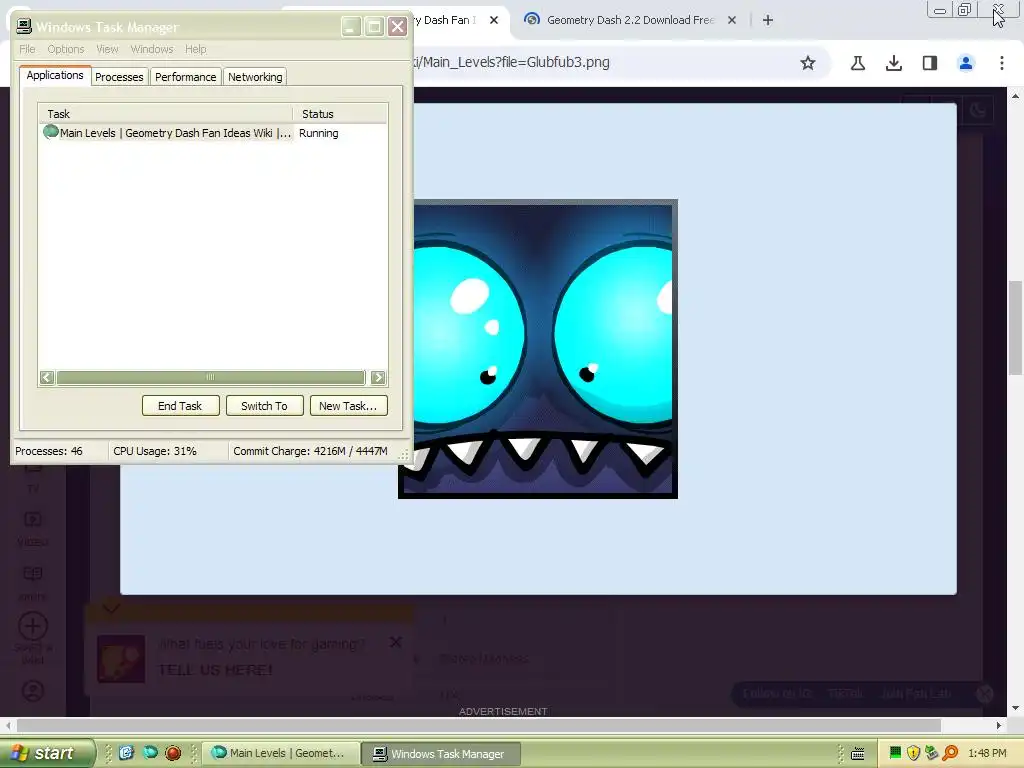Click the Processes: 46 status entry
This screenshot has height=768, width=1024.
tap(49, 451)
